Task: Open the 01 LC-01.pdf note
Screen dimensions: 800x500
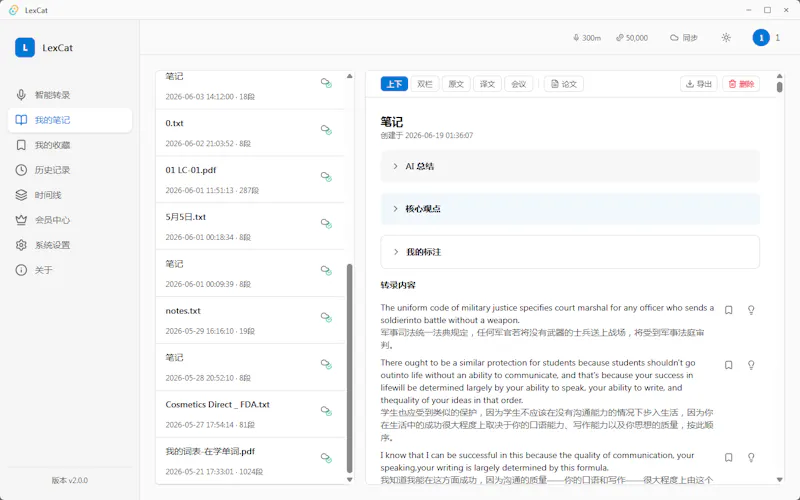Action: coord(250,180)
